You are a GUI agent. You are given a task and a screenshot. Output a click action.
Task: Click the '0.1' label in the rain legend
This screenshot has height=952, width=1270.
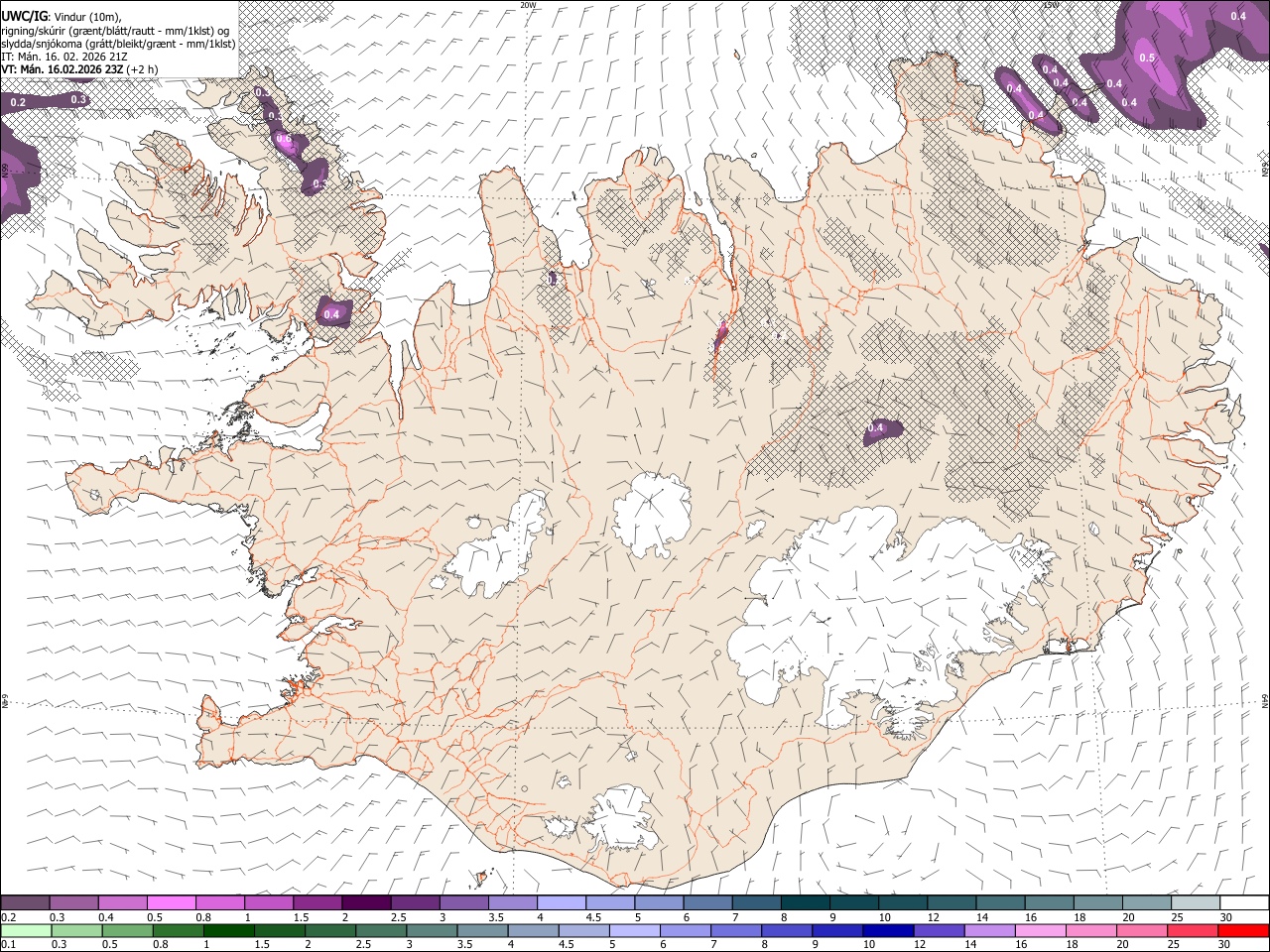9,944
